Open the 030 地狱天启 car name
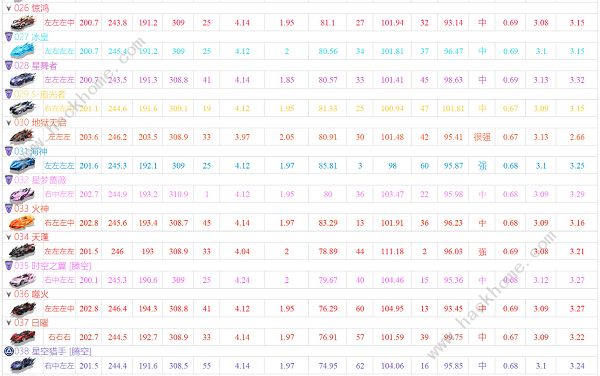Screen dimensions: 600x376 pyautogui.click(x=40, y=122)
